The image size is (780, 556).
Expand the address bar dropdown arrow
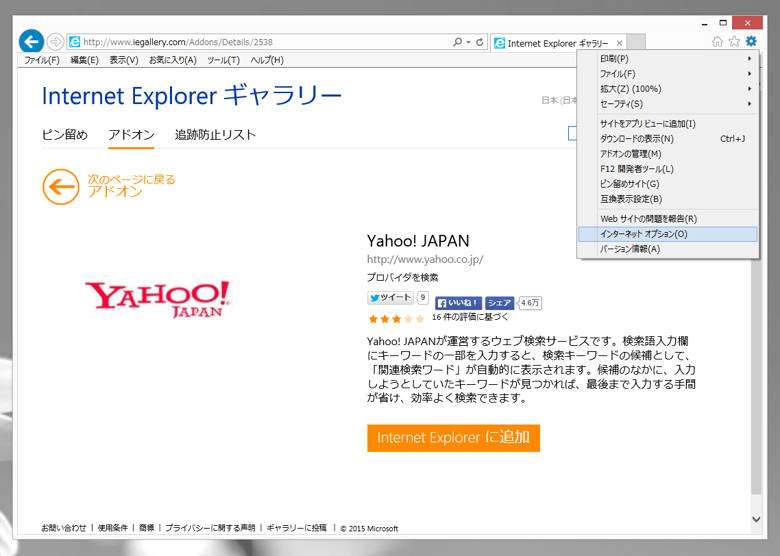click(469, 42)
